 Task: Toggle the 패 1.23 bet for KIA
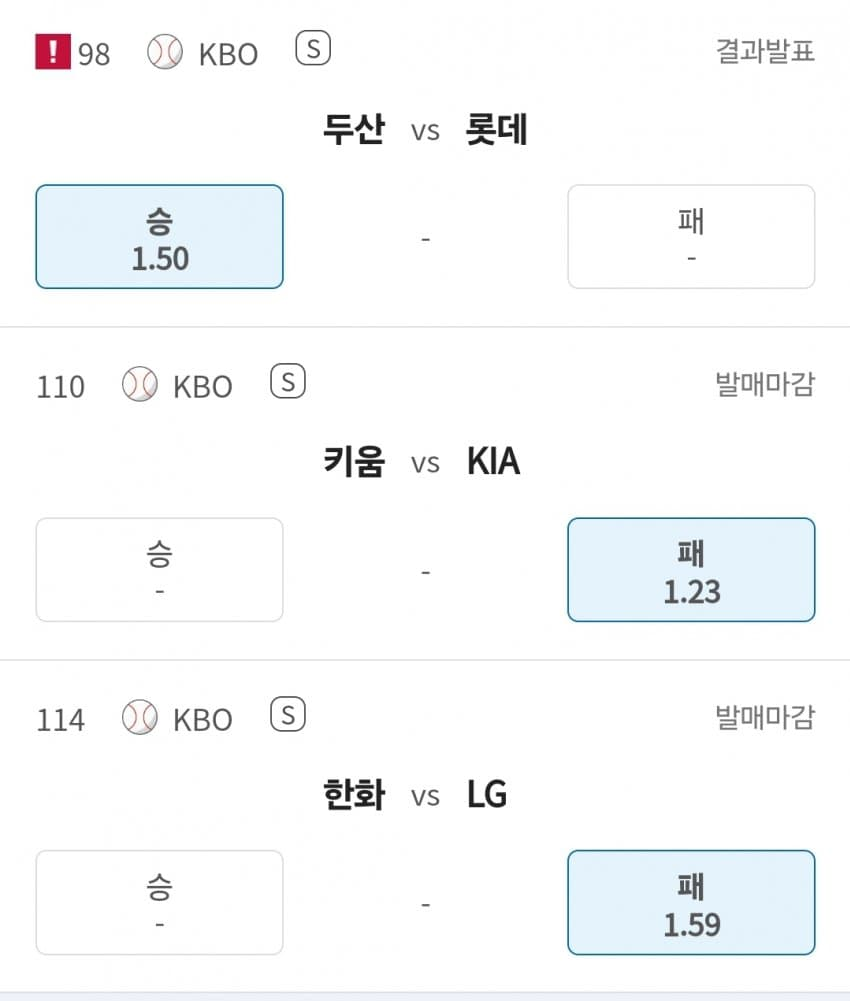691,570
